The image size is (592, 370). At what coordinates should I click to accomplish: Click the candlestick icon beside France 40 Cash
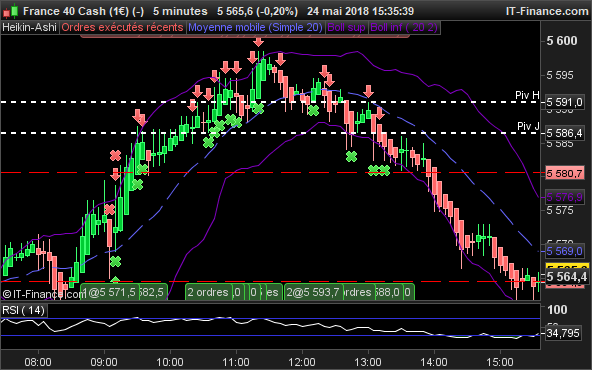11,11
